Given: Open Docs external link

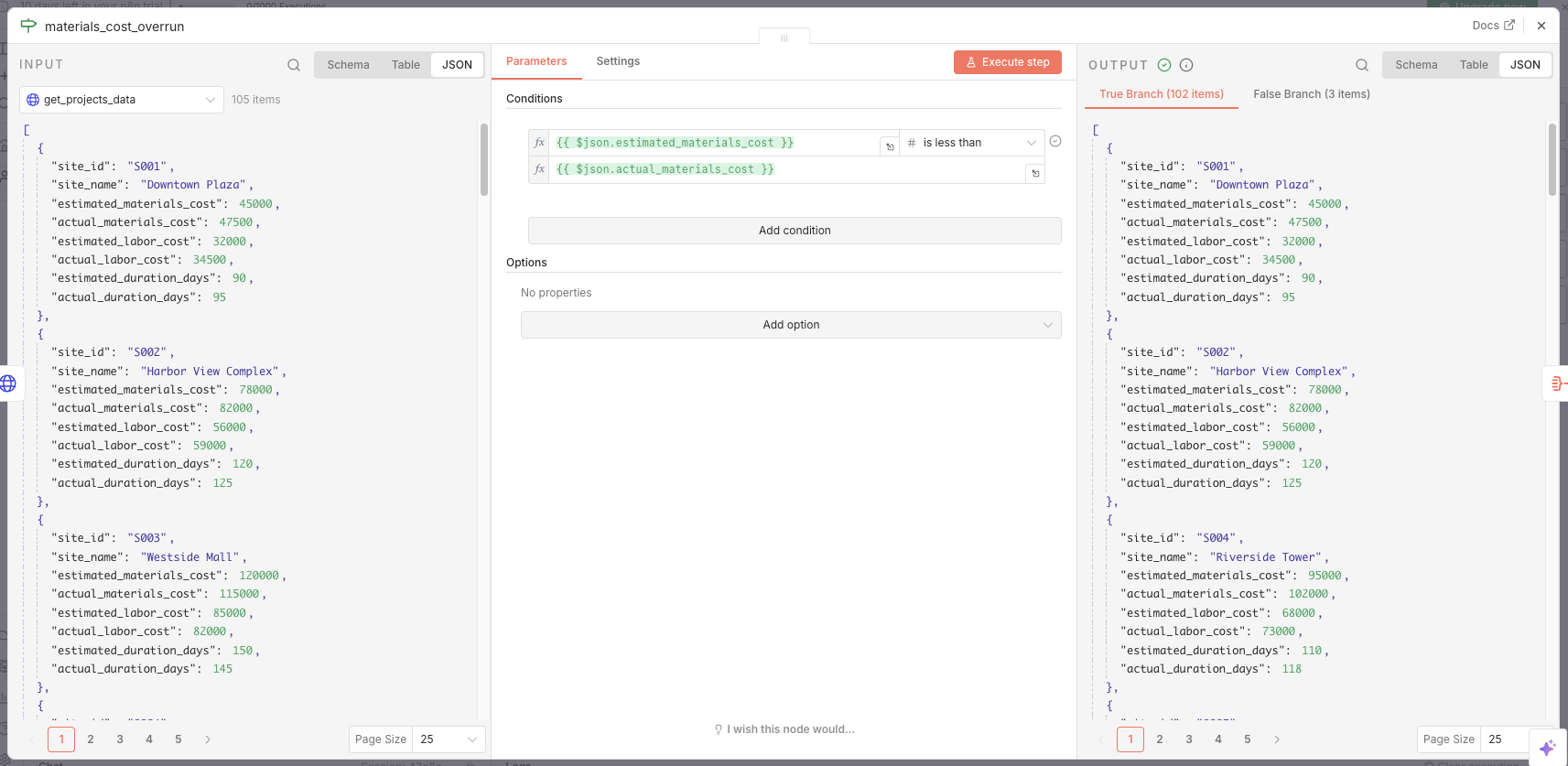Looking at the screenshot, I should point(1493,26).
